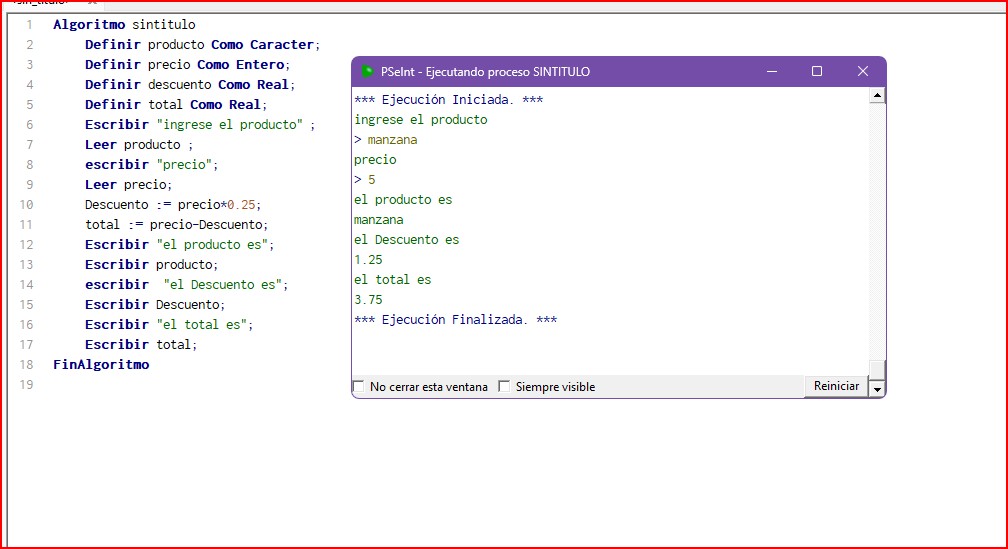
Task: Click the '3.75' result in the output
Action: [x=368, y=300]
